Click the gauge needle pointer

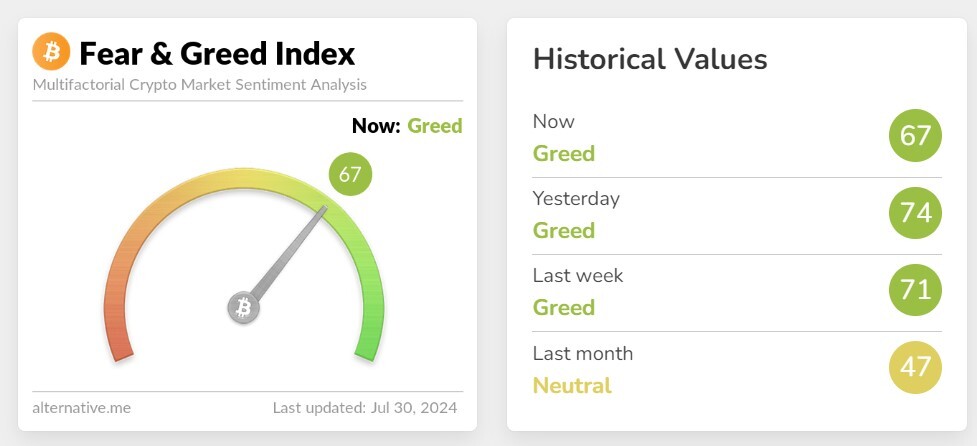click(x=289, y=252)
